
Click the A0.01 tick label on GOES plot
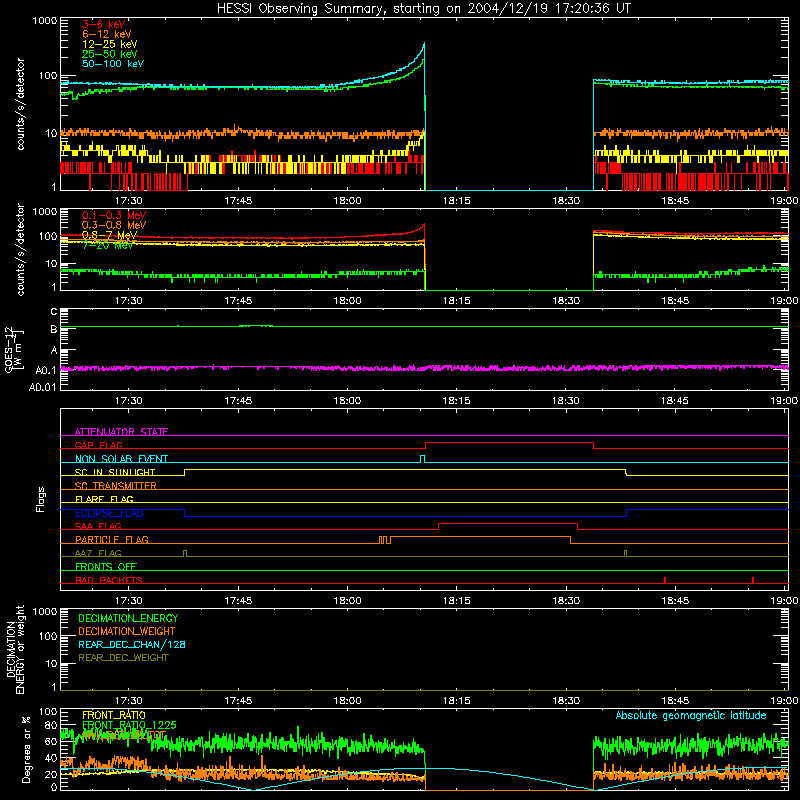[x=42, y=387]
